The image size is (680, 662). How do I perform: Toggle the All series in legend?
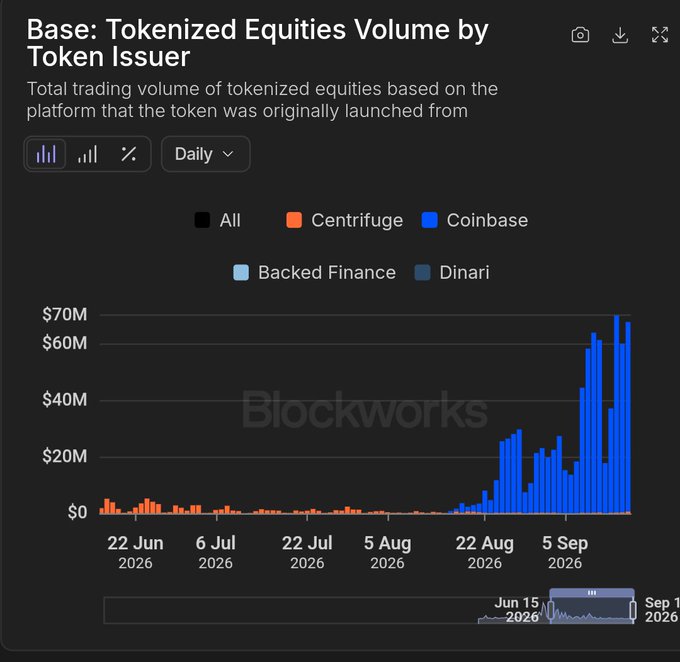click(217, 220)
